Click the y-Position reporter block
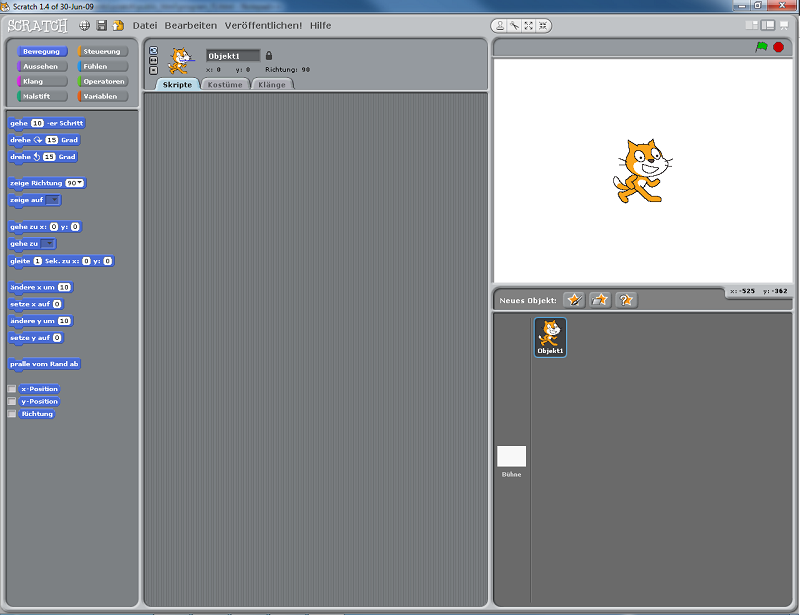The image size is (800, 615). pyautogui.click(x=39, y=402)
